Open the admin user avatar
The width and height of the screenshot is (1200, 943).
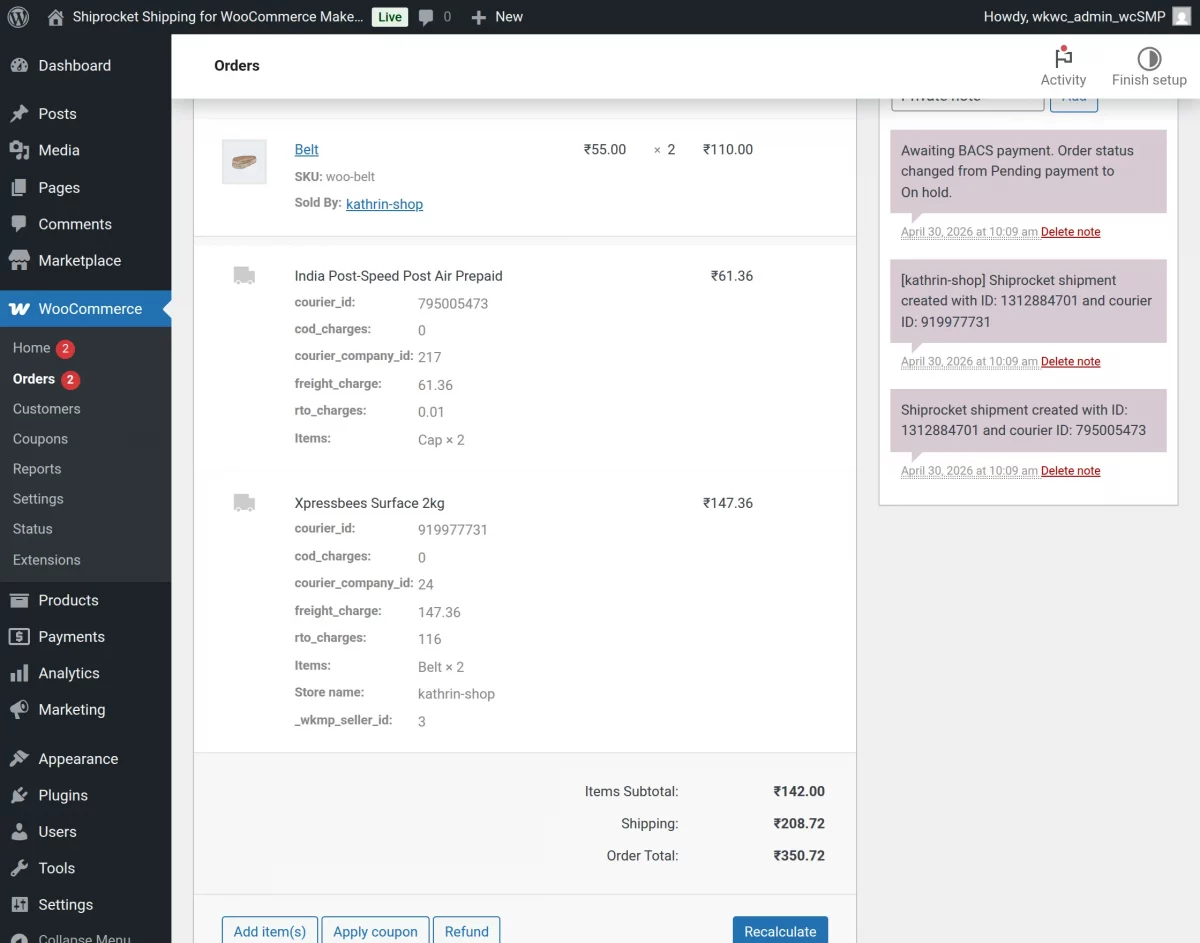pos(1181,16)
